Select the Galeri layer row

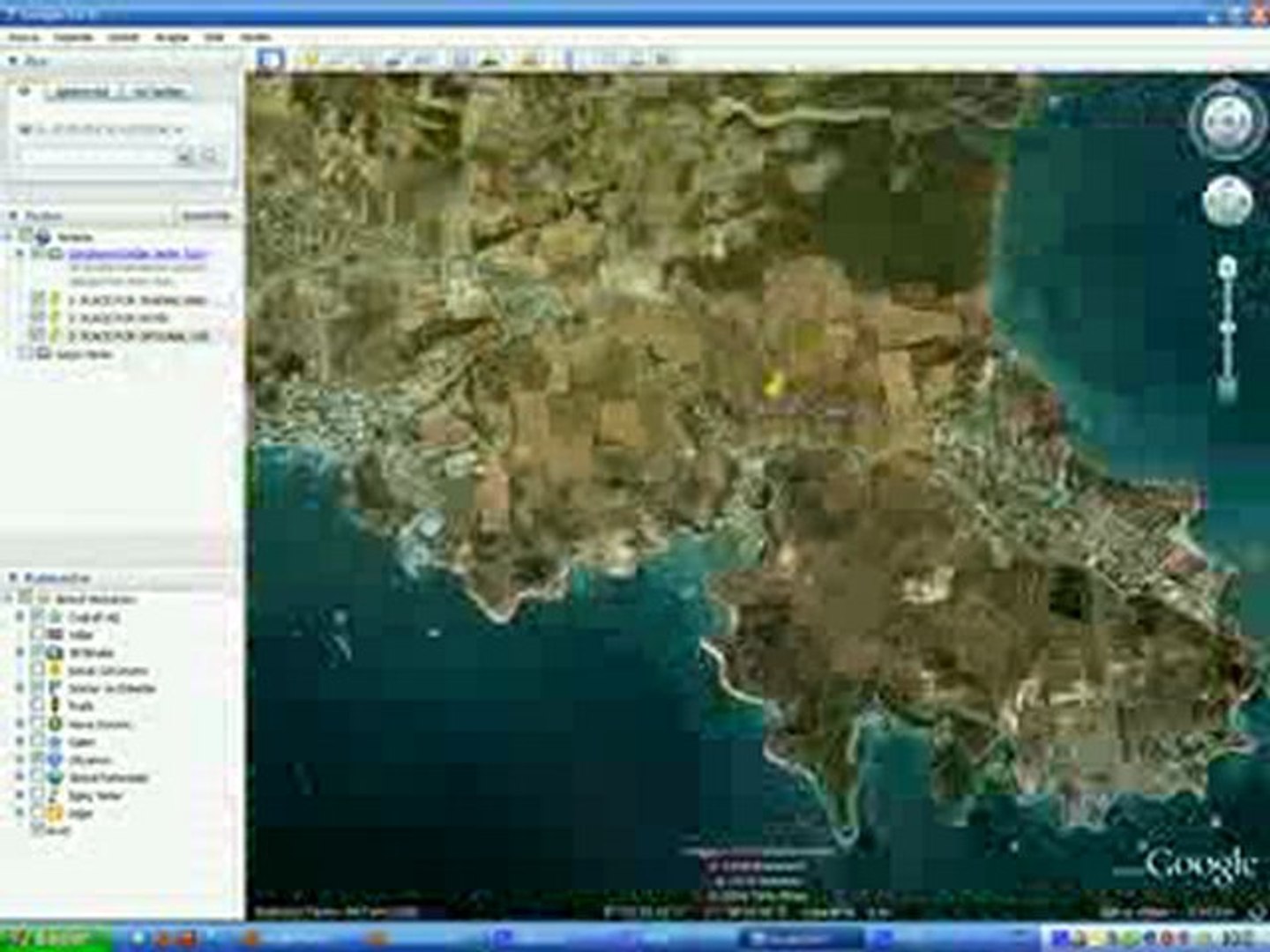(81, 741)
